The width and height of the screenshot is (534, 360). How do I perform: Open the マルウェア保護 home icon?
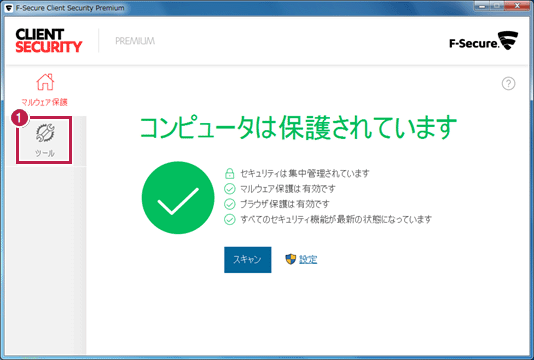click(45, 82)
